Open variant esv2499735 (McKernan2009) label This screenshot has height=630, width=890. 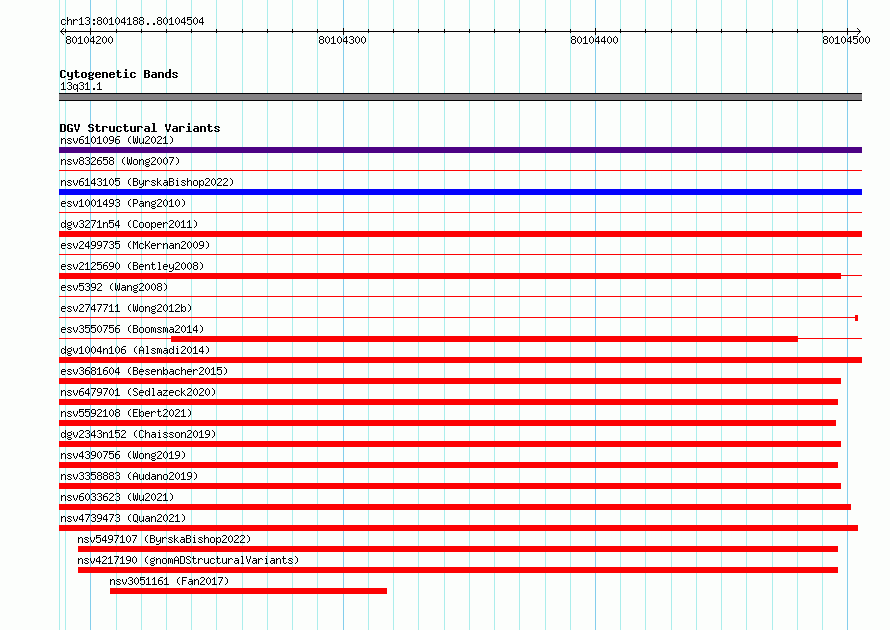pyautogui.click(x=135, y=245)
